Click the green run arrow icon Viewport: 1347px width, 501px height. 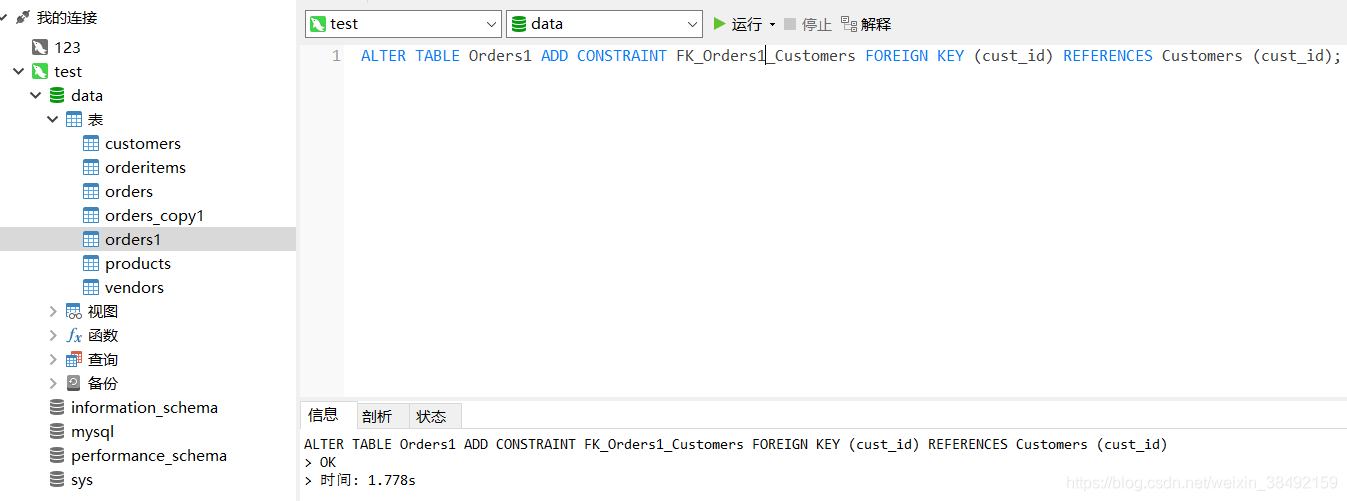(719, 23)
